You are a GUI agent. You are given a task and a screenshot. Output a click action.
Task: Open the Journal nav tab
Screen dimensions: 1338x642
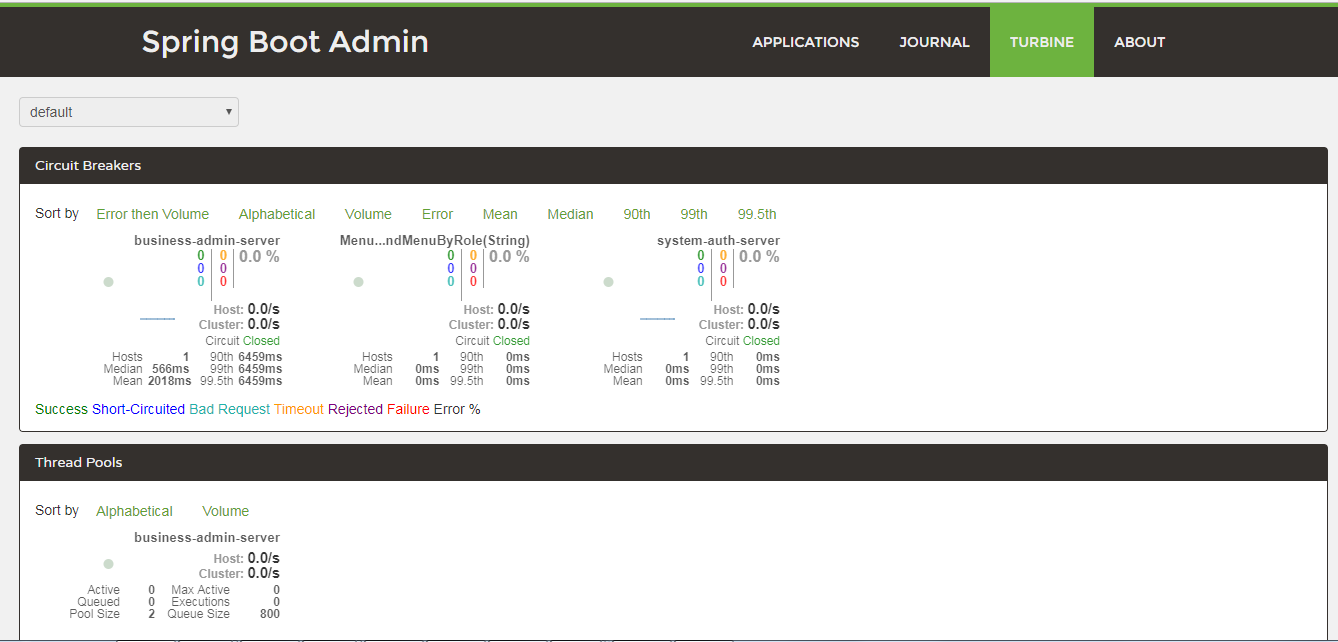[x=934, y=42]
